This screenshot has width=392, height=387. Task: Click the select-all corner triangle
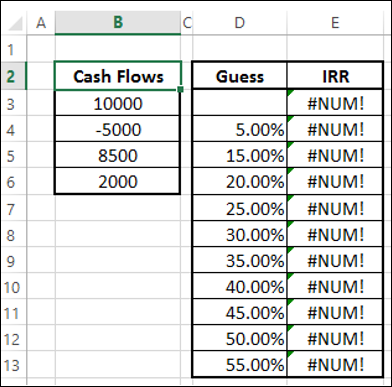[14, 23]
